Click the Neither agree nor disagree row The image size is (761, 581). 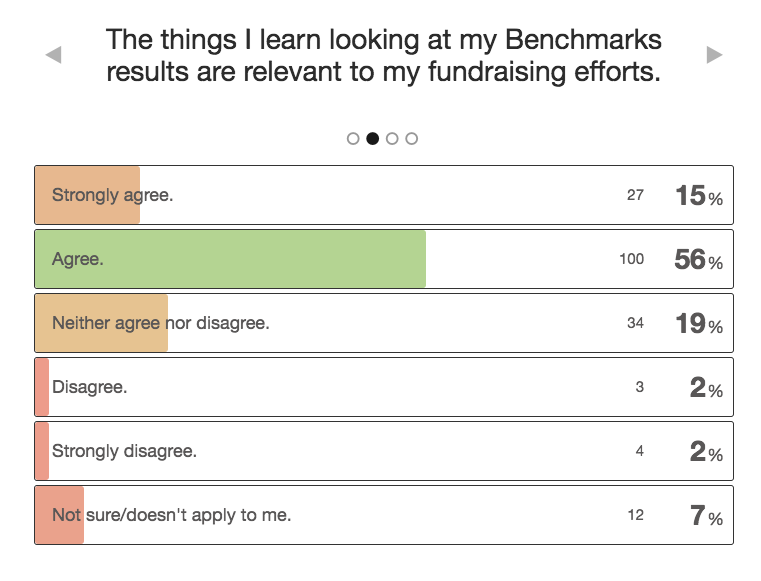(x=384, y=323)
